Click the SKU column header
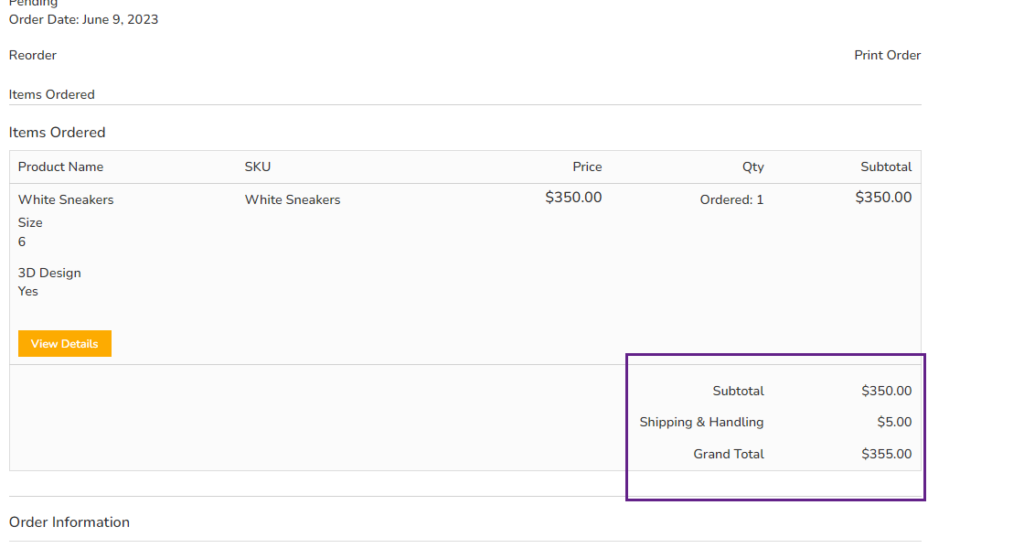 (x=258, y=167)
